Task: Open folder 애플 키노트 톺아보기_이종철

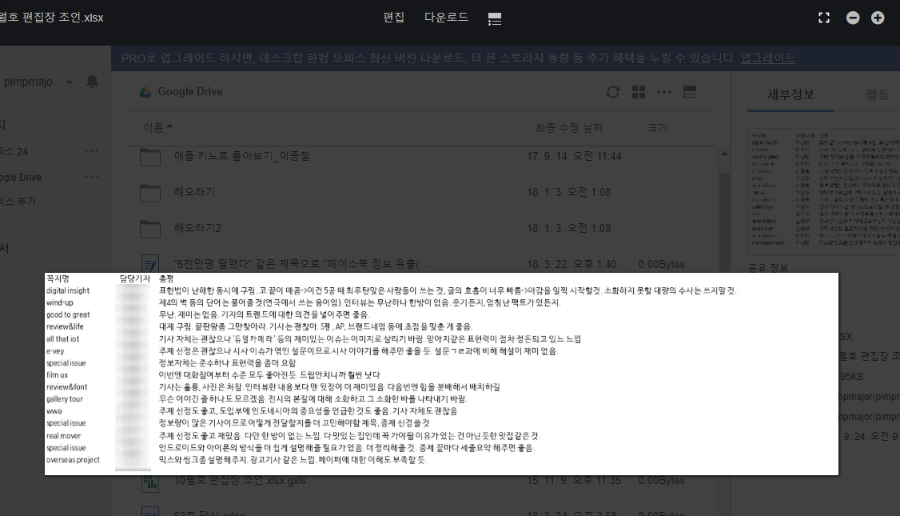Action: click(x=242, y=156)
